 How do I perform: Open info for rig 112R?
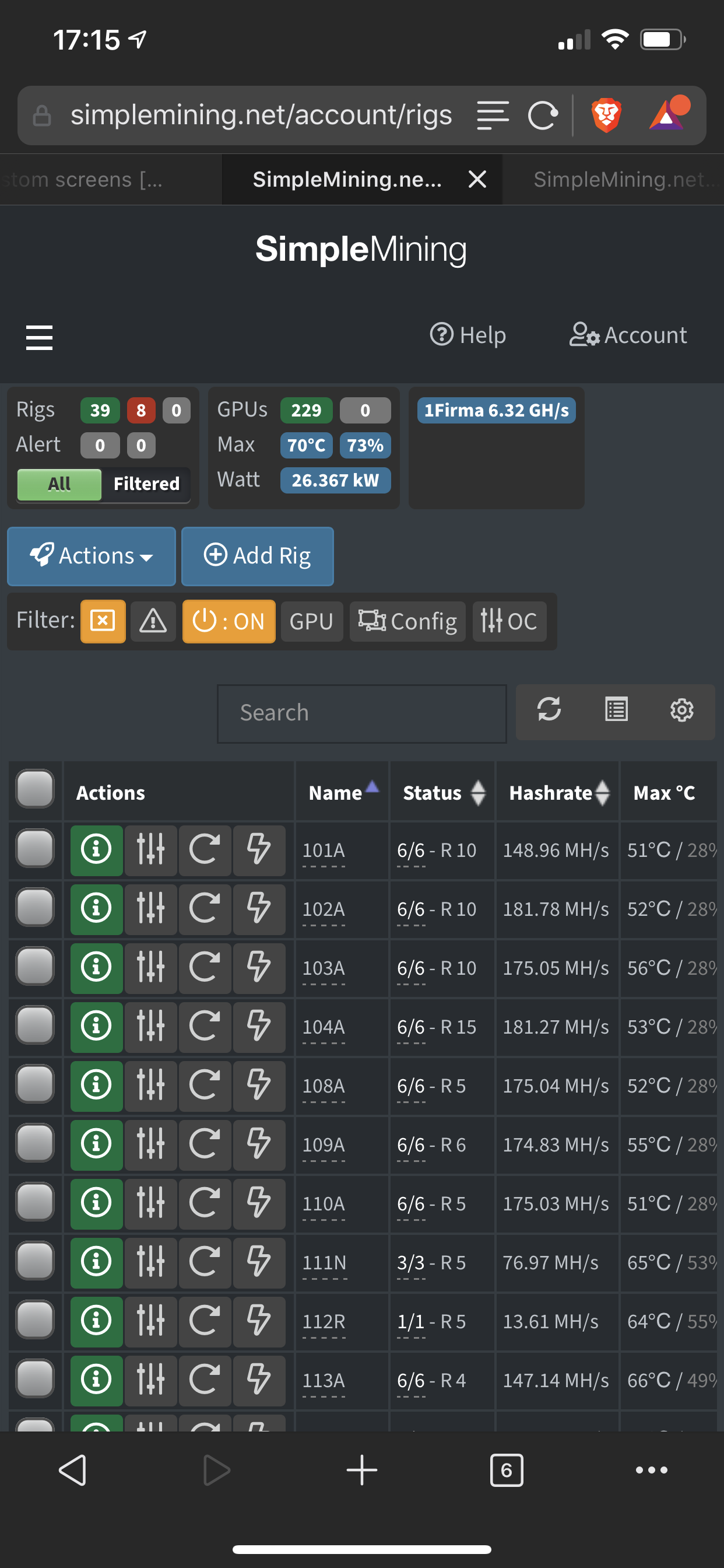pos(96,1321)
